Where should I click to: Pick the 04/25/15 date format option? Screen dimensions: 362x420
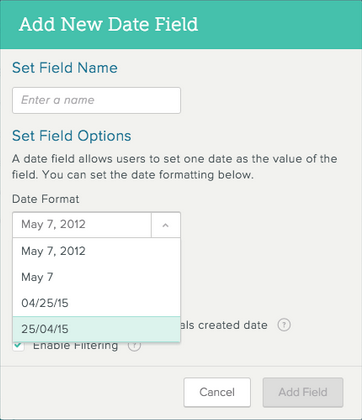click(x=97, y=303)
